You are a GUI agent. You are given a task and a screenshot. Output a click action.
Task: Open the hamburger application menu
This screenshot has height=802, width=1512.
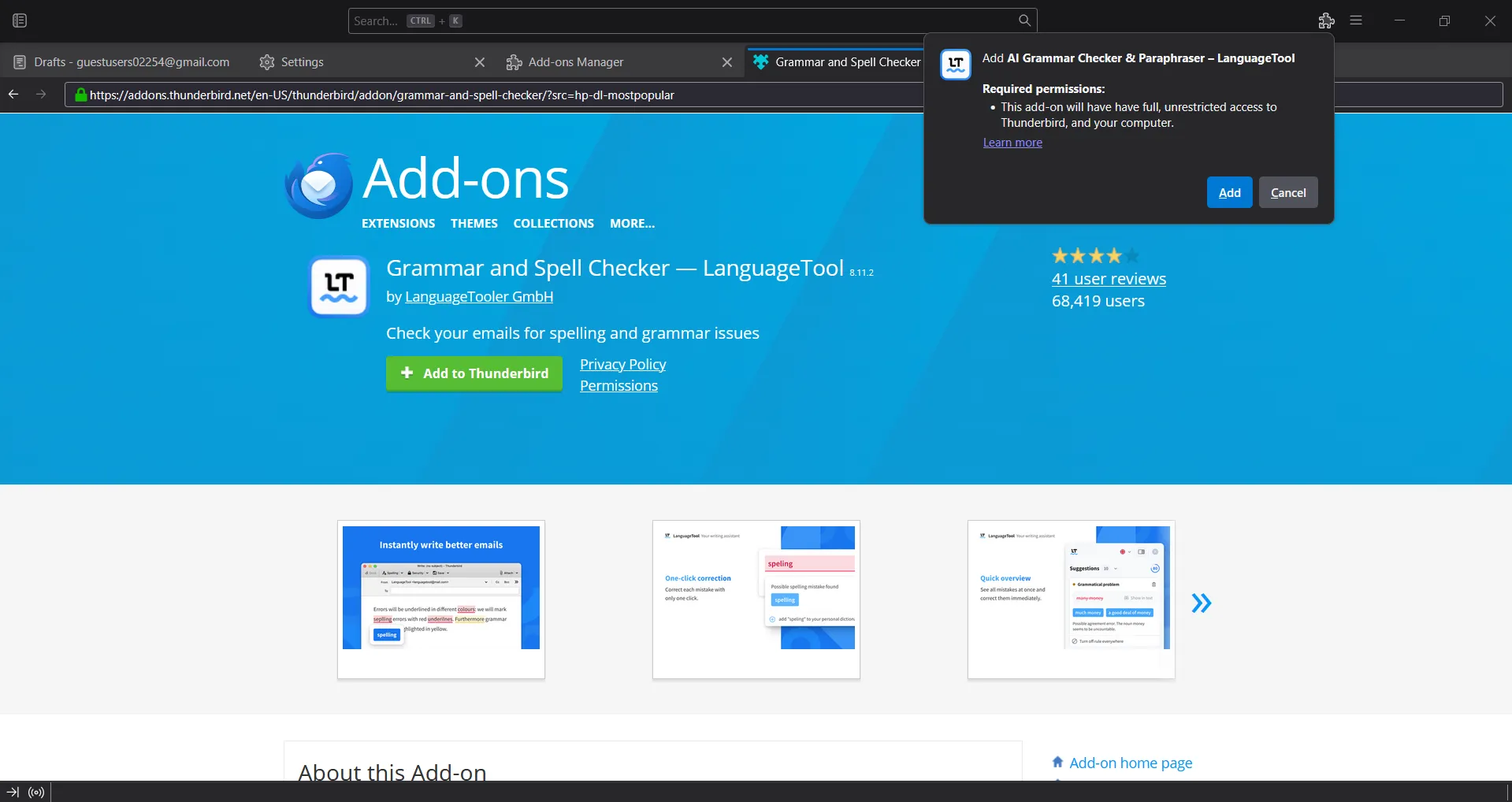pyautogui.click(x=1356, y=20)
